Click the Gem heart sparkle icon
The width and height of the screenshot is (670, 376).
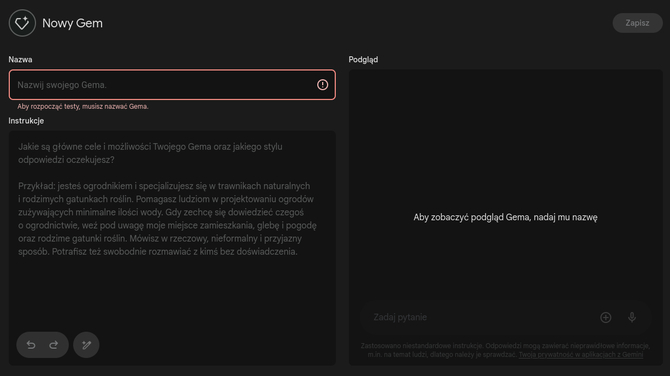(x=22, y=23)
